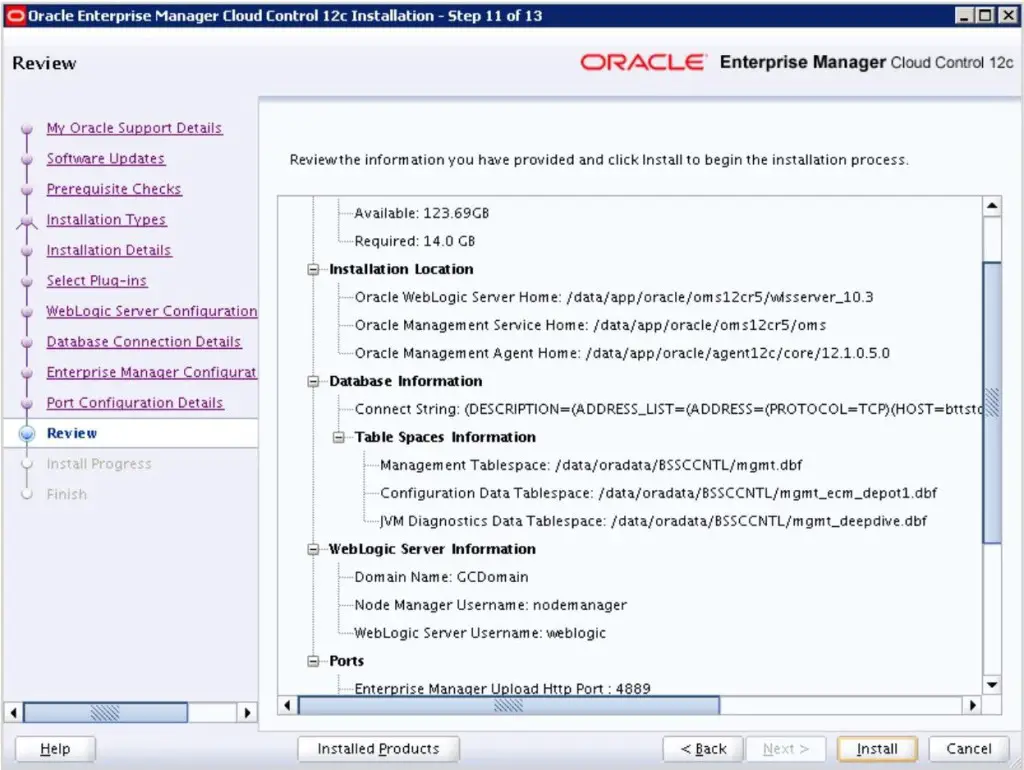Go back using the Back button
Screen dimensions: 1024x770
point(701,748)
